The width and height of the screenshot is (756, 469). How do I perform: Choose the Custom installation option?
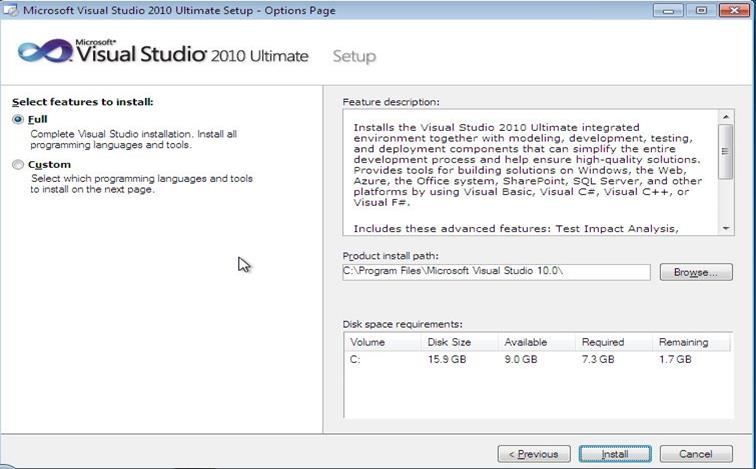(18, 165)
